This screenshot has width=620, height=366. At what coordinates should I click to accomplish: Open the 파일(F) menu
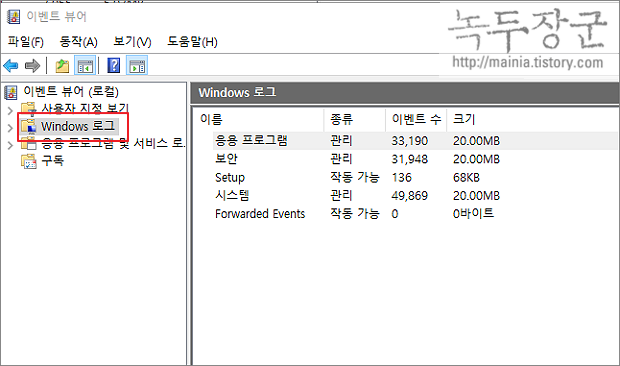(25, 42)
